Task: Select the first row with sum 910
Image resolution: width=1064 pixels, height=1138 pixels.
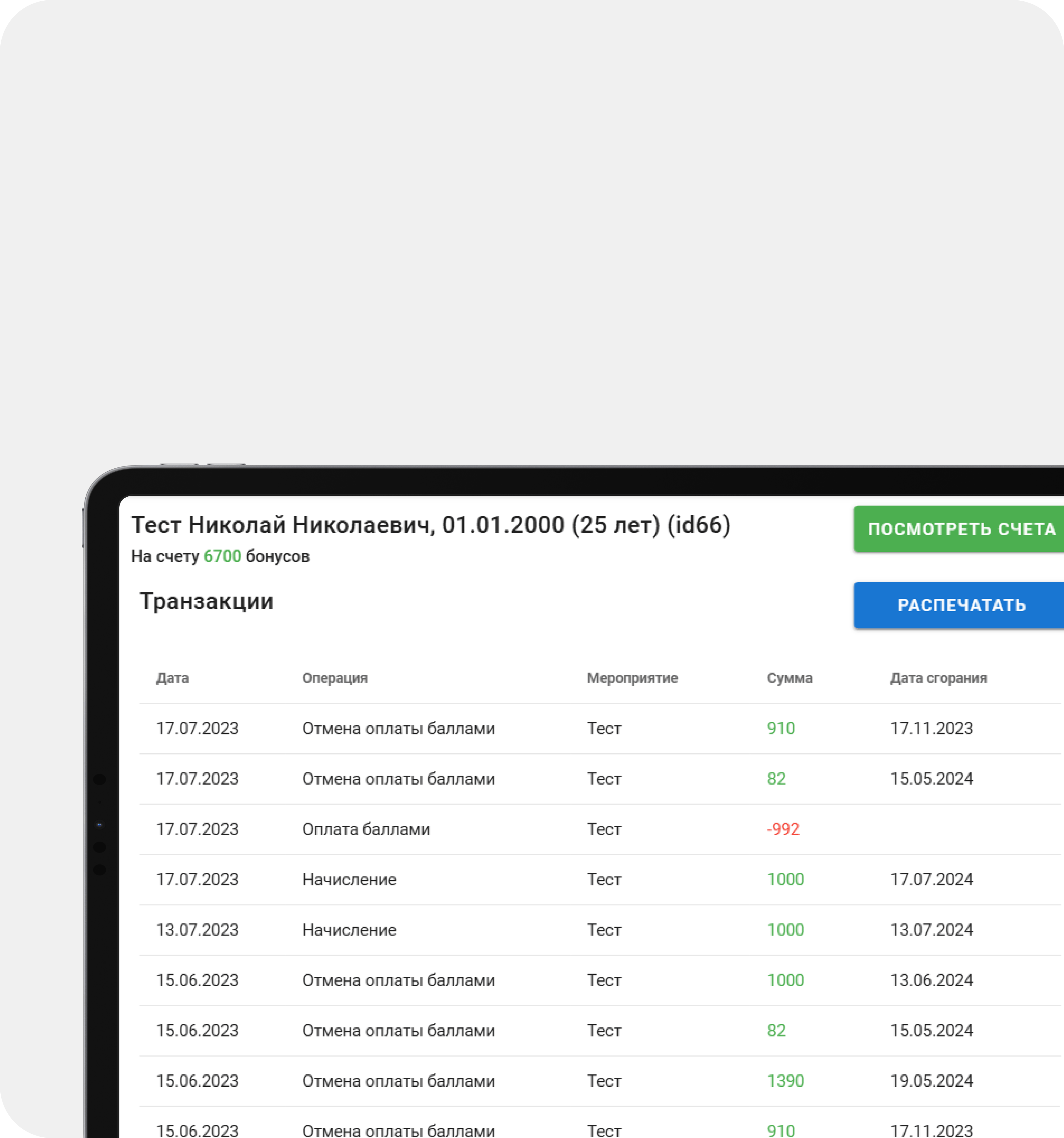Action: (x=781, y=728)
